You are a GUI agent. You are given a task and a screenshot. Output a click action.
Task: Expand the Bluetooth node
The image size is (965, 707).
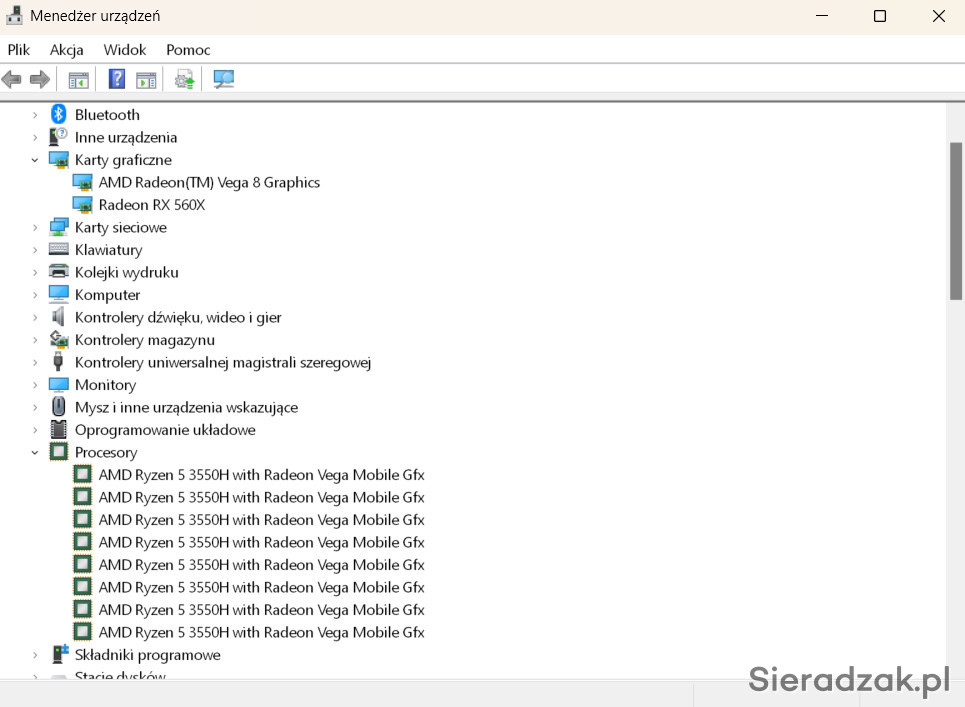coord(35,115)
